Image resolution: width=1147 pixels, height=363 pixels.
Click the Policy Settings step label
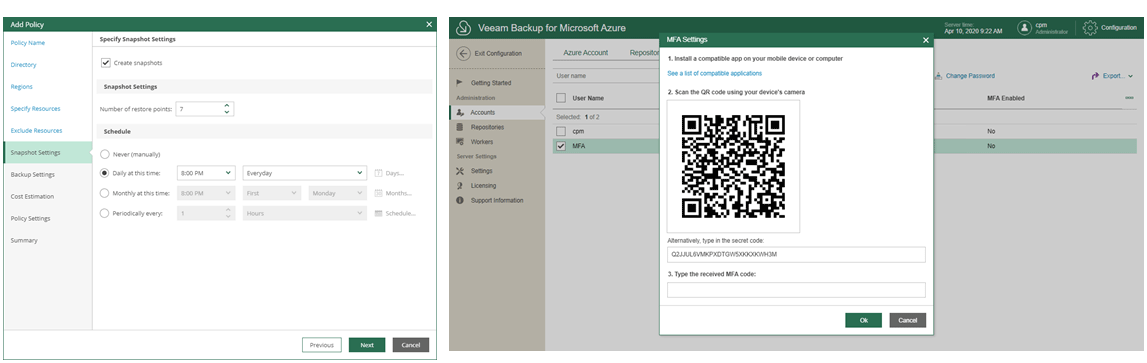pyautogui.click(x=30, y=218)
